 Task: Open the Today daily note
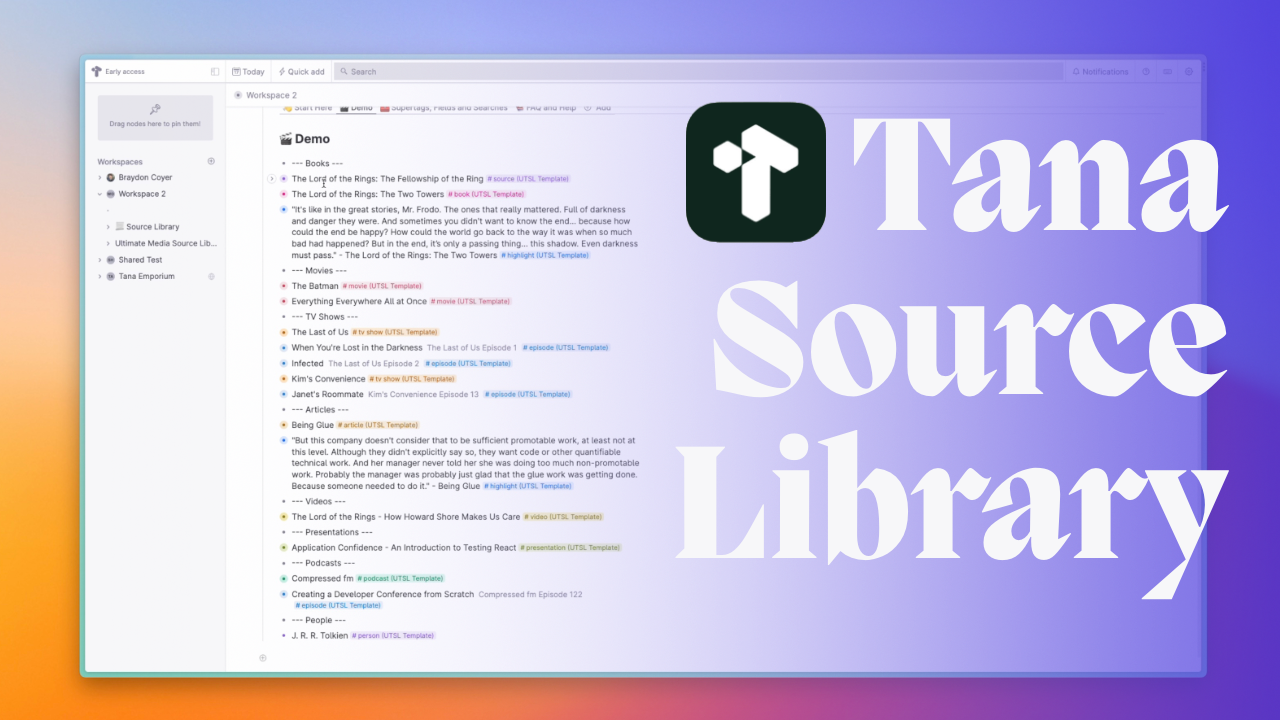(x=248, y=72)
